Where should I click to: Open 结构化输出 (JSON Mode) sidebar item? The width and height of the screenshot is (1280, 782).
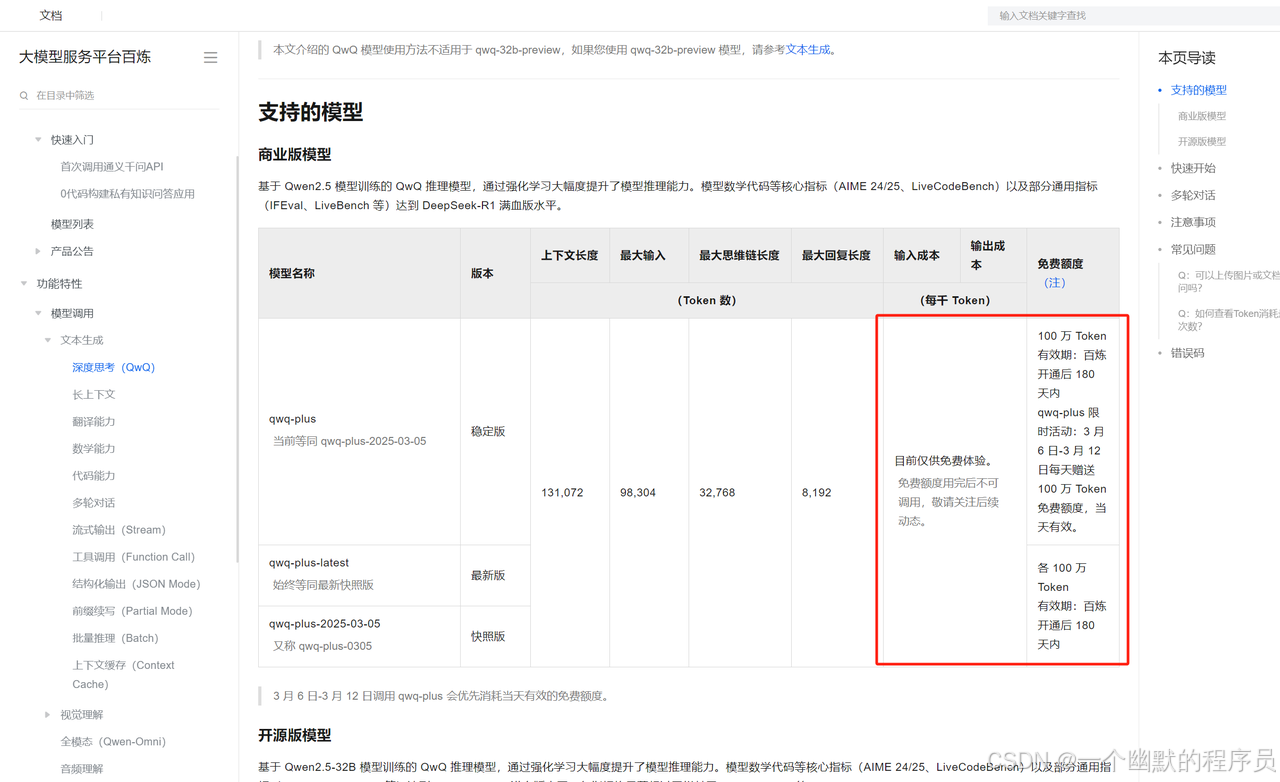tap(136, 584)
